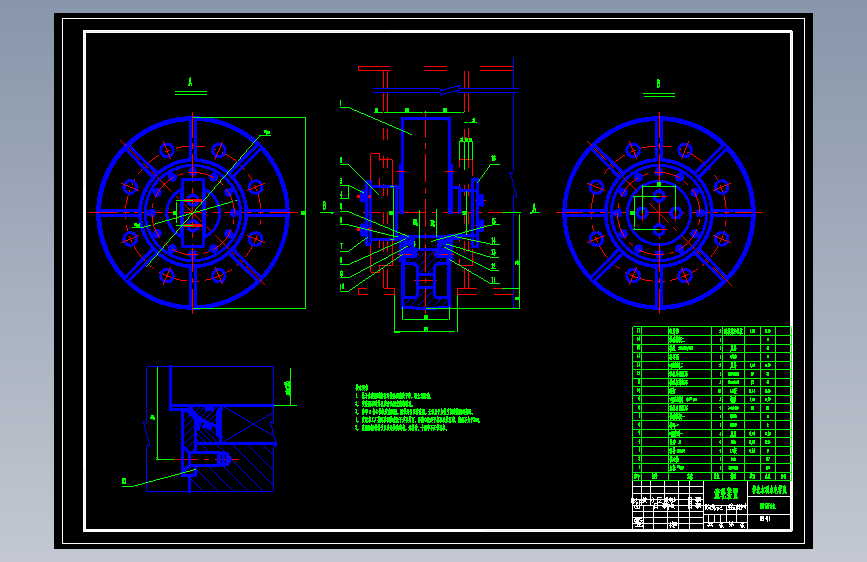Select the left circular flange view A

192,212
